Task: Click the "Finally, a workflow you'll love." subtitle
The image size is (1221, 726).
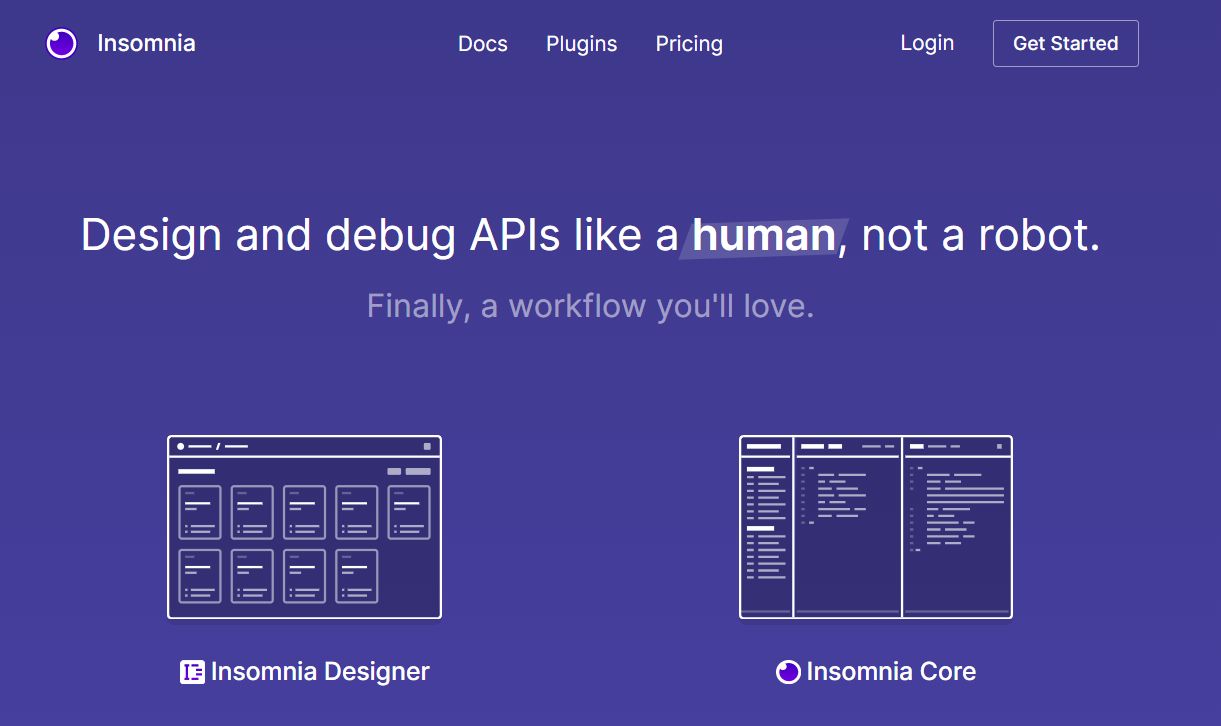Action: [590, 306]
